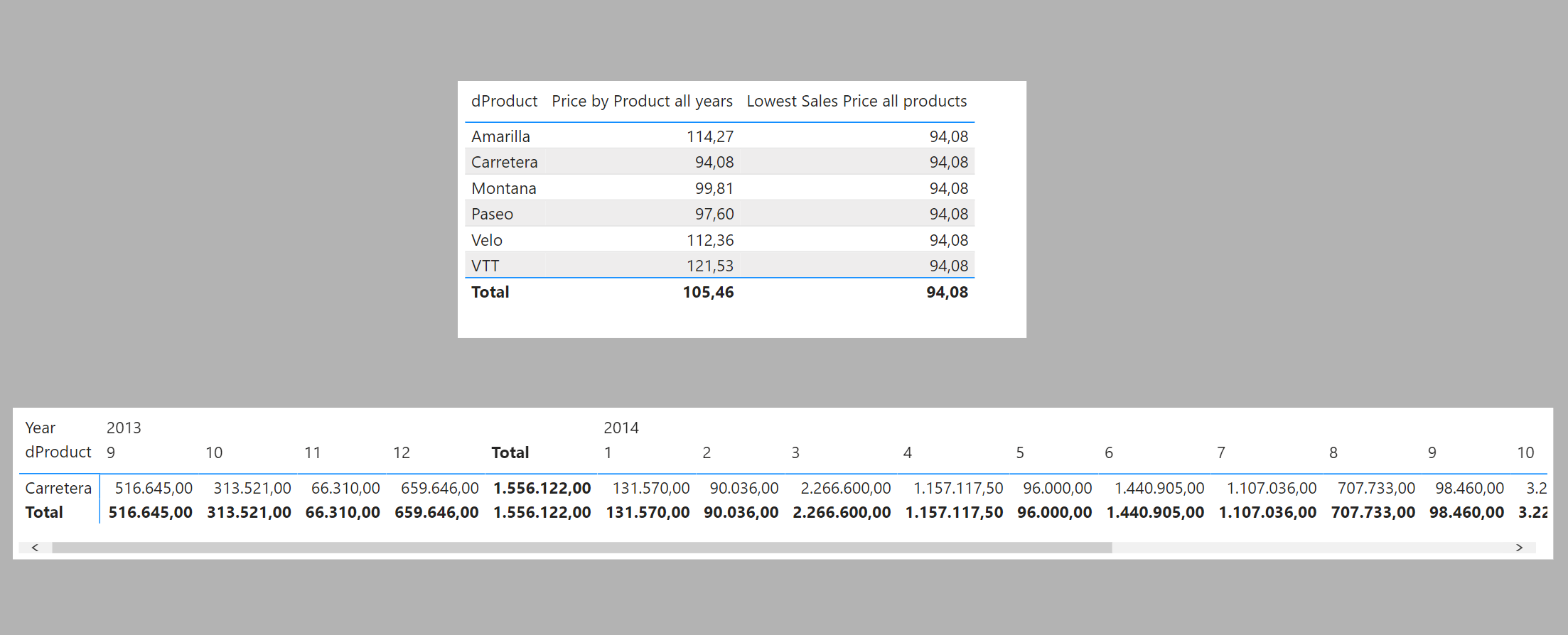
Task: Click the scroll left arrow of matrix scrollbar
Action: coord(35,548)
